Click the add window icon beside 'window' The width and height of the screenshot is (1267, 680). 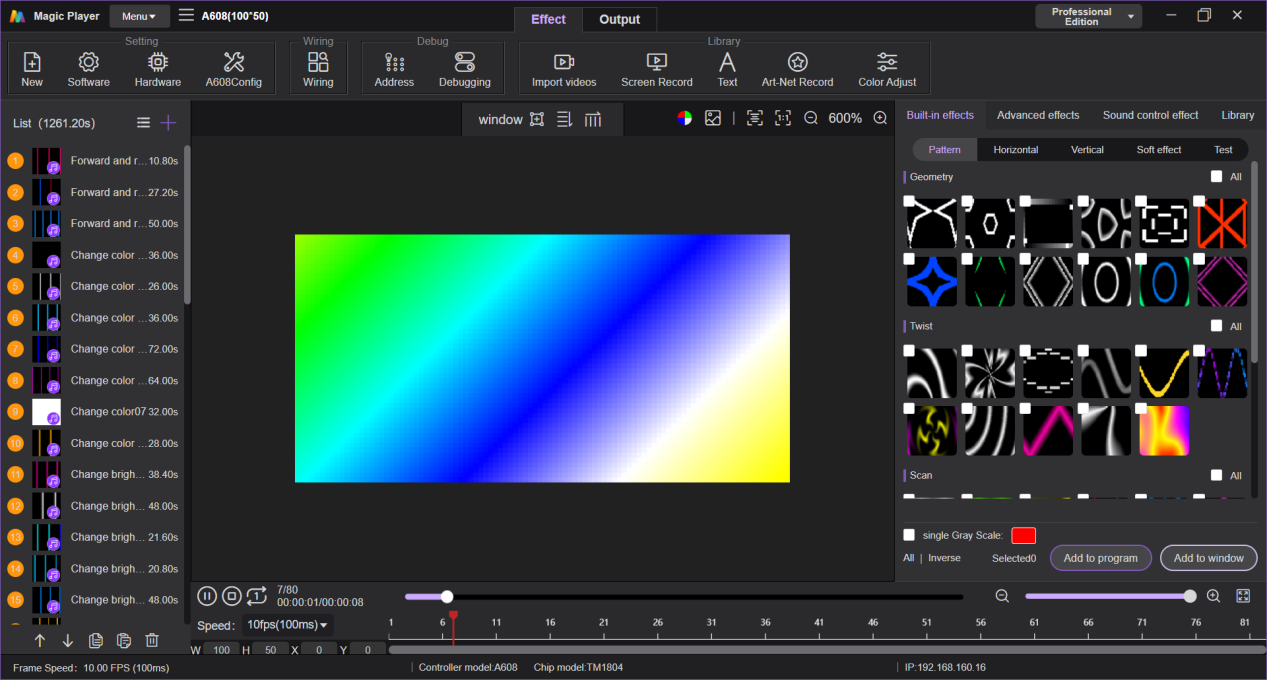click(x=537, y=119)
